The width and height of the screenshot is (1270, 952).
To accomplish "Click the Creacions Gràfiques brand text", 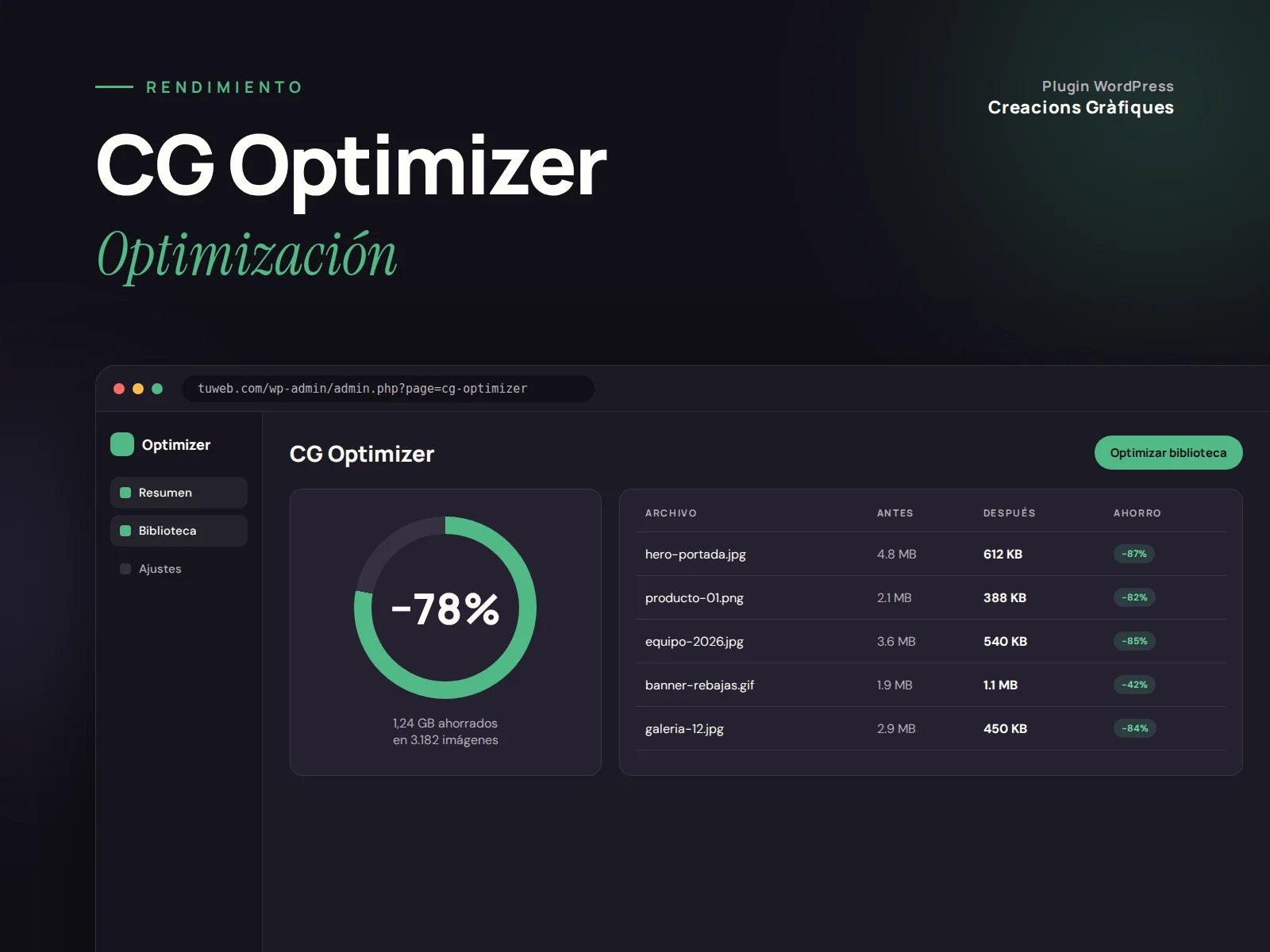I will 1080,108.
